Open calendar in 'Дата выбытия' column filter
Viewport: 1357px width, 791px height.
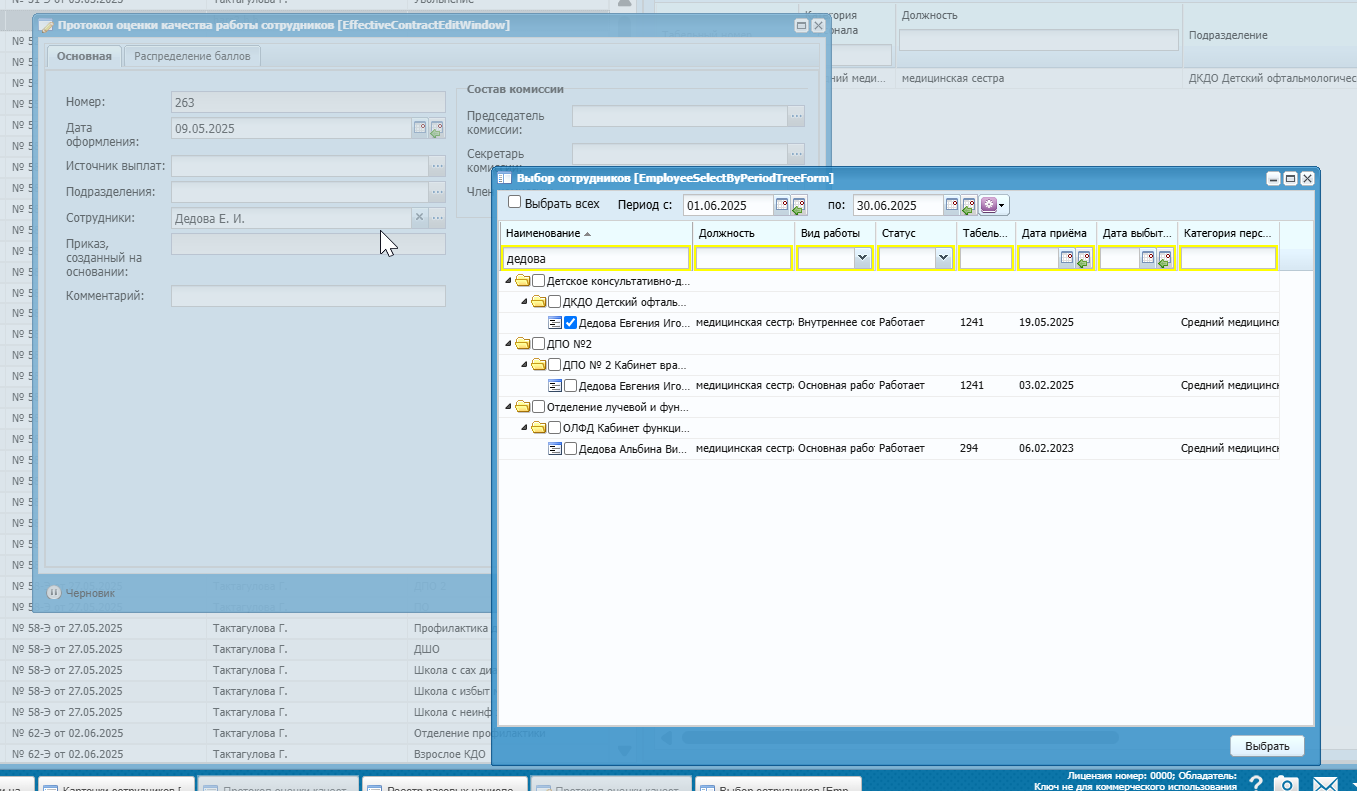pos(1148,258)
